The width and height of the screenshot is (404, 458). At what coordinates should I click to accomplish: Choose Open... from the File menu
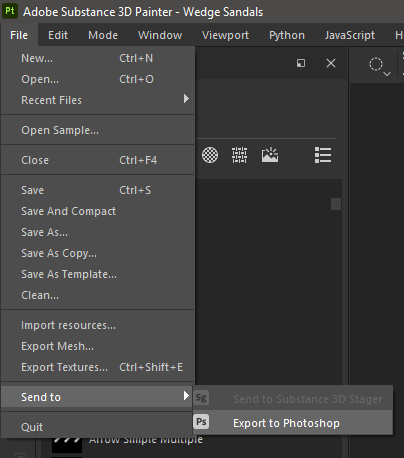point(98,79)
